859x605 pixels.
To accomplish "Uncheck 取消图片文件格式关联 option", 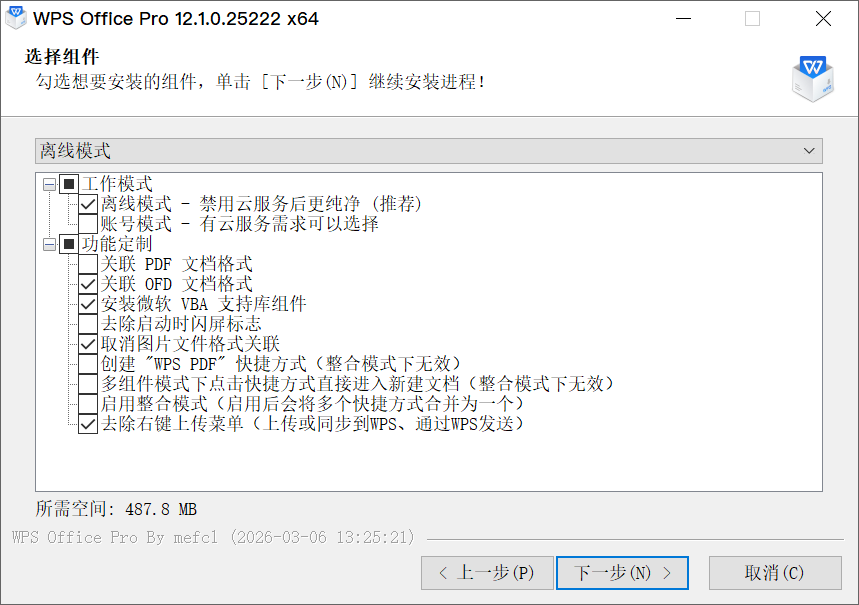I will pos(88,344).
